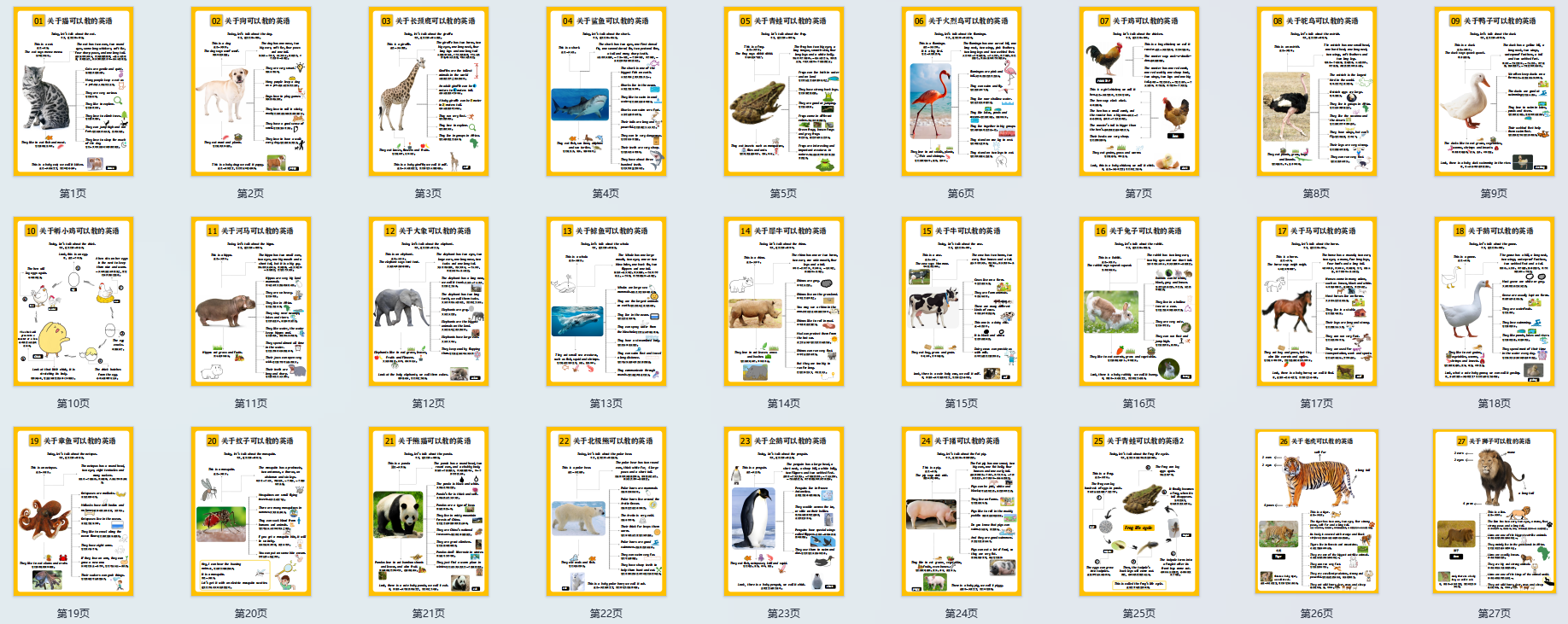This screenshot has height=624, width=1568.
Task: Click the "第2页" label
Action: tap(251, 194)
